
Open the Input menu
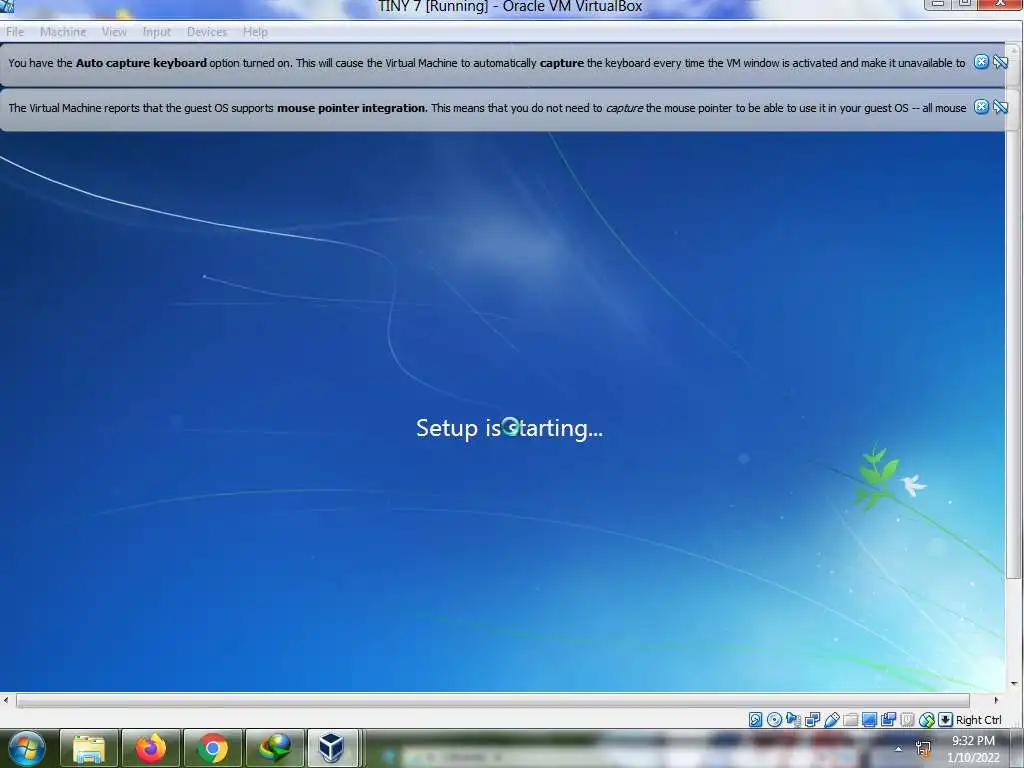(x=157, y=31)
